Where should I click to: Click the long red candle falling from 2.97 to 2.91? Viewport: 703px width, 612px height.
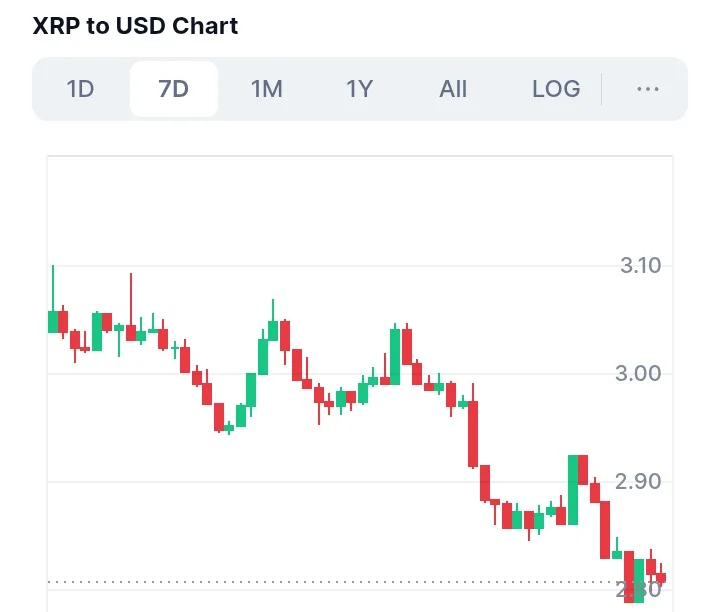point(473,433)
